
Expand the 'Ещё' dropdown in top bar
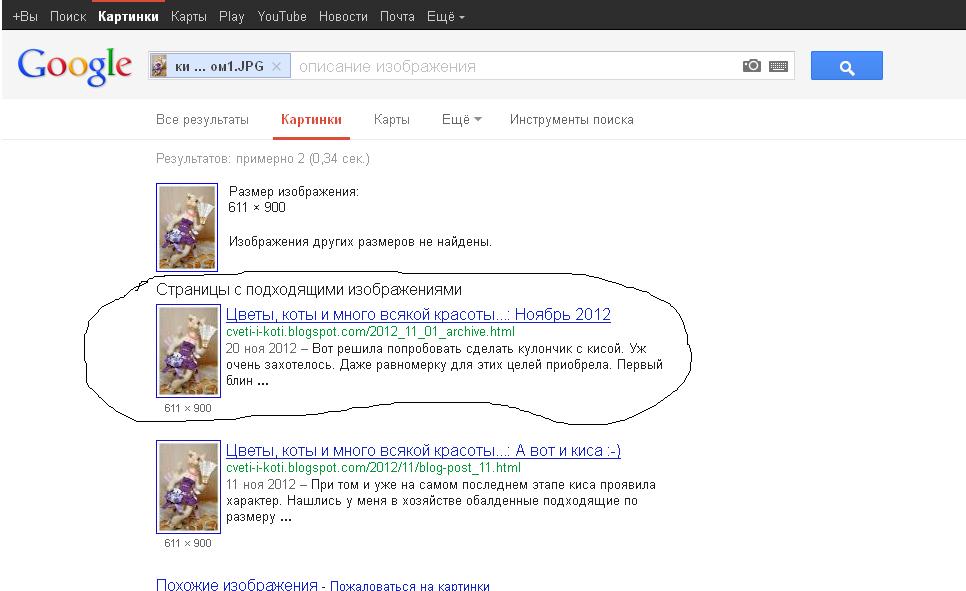(x=445, y=17)
